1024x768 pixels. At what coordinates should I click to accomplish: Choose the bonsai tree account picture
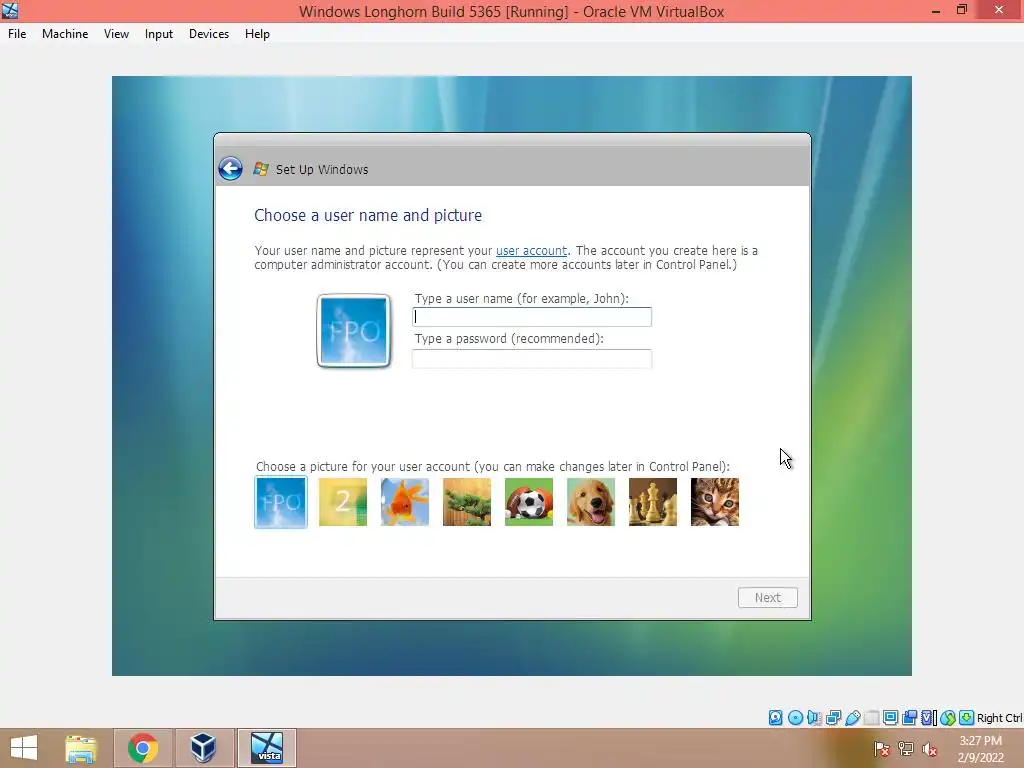tap(467, 502)
